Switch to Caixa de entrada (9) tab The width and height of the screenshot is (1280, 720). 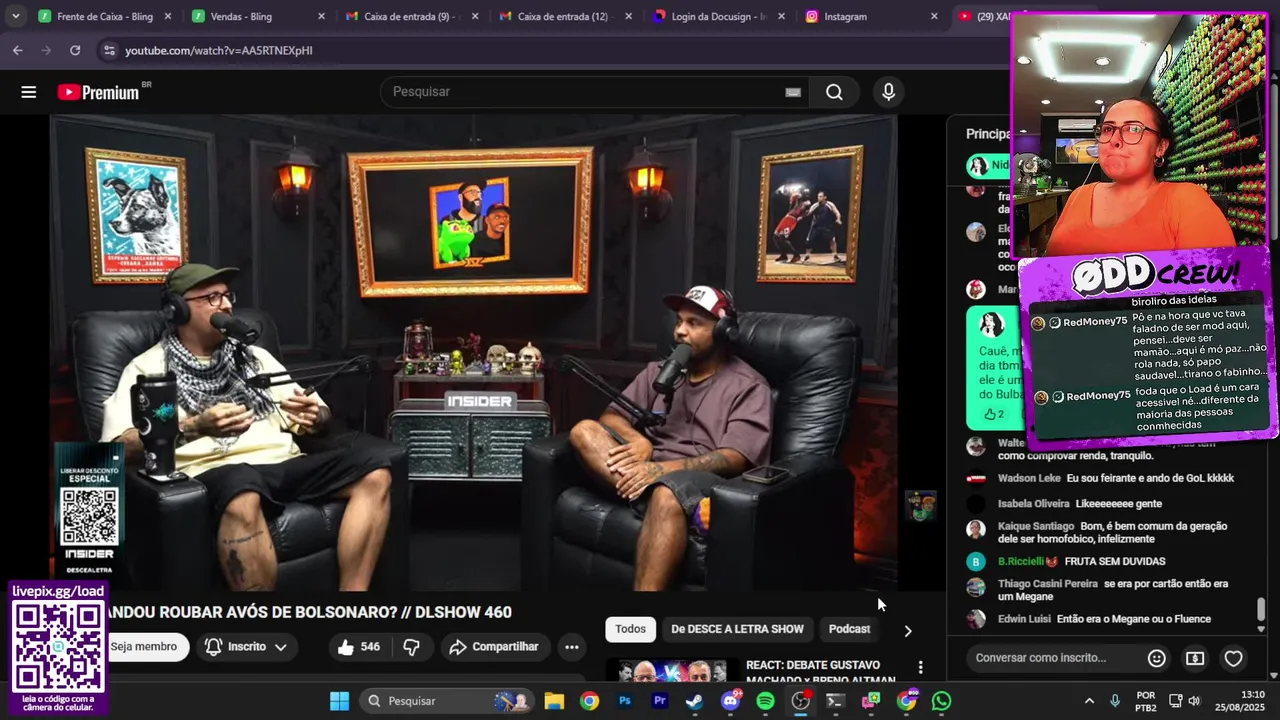411,16
